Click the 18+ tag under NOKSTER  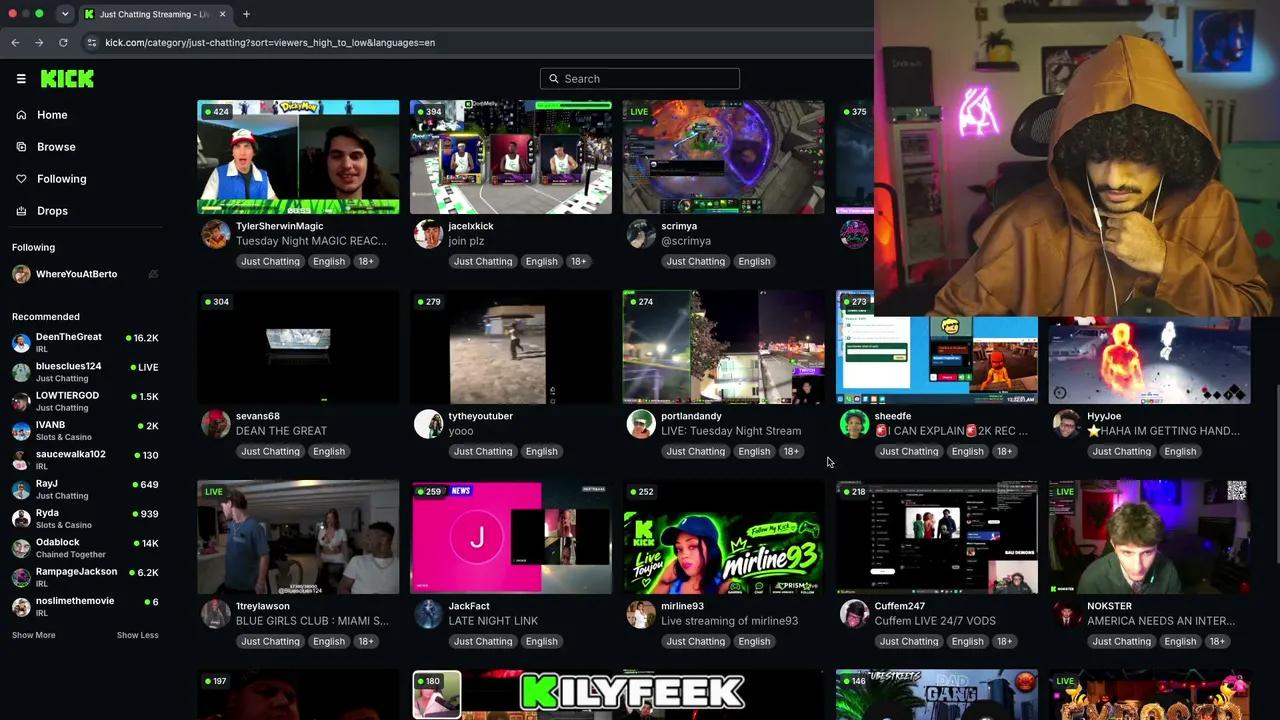pyautogui.click(x=1217, y=642)
